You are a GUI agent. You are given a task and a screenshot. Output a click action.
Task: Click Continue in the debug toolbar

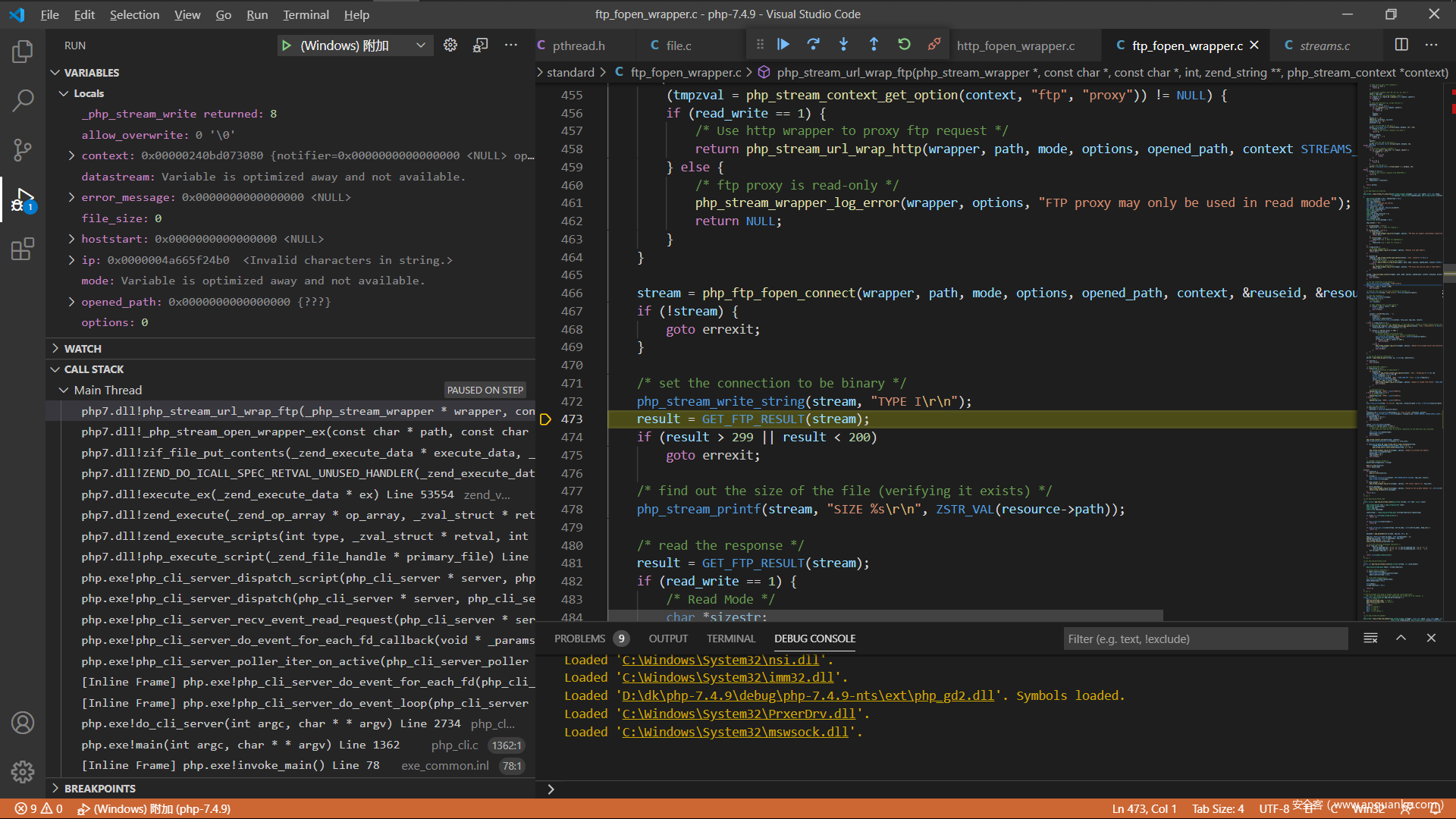click(783, 45)
